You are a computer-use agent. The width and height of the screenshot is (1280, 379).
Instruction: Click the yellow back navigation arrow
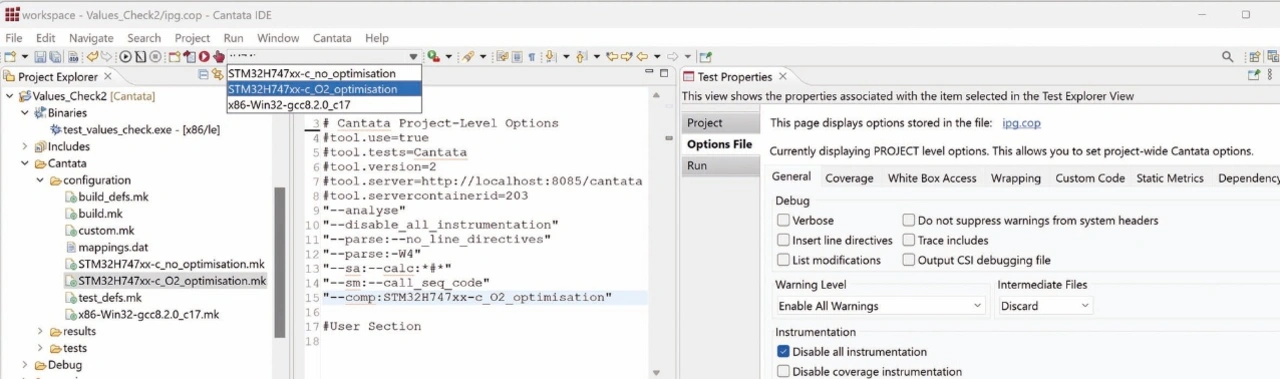643,57
